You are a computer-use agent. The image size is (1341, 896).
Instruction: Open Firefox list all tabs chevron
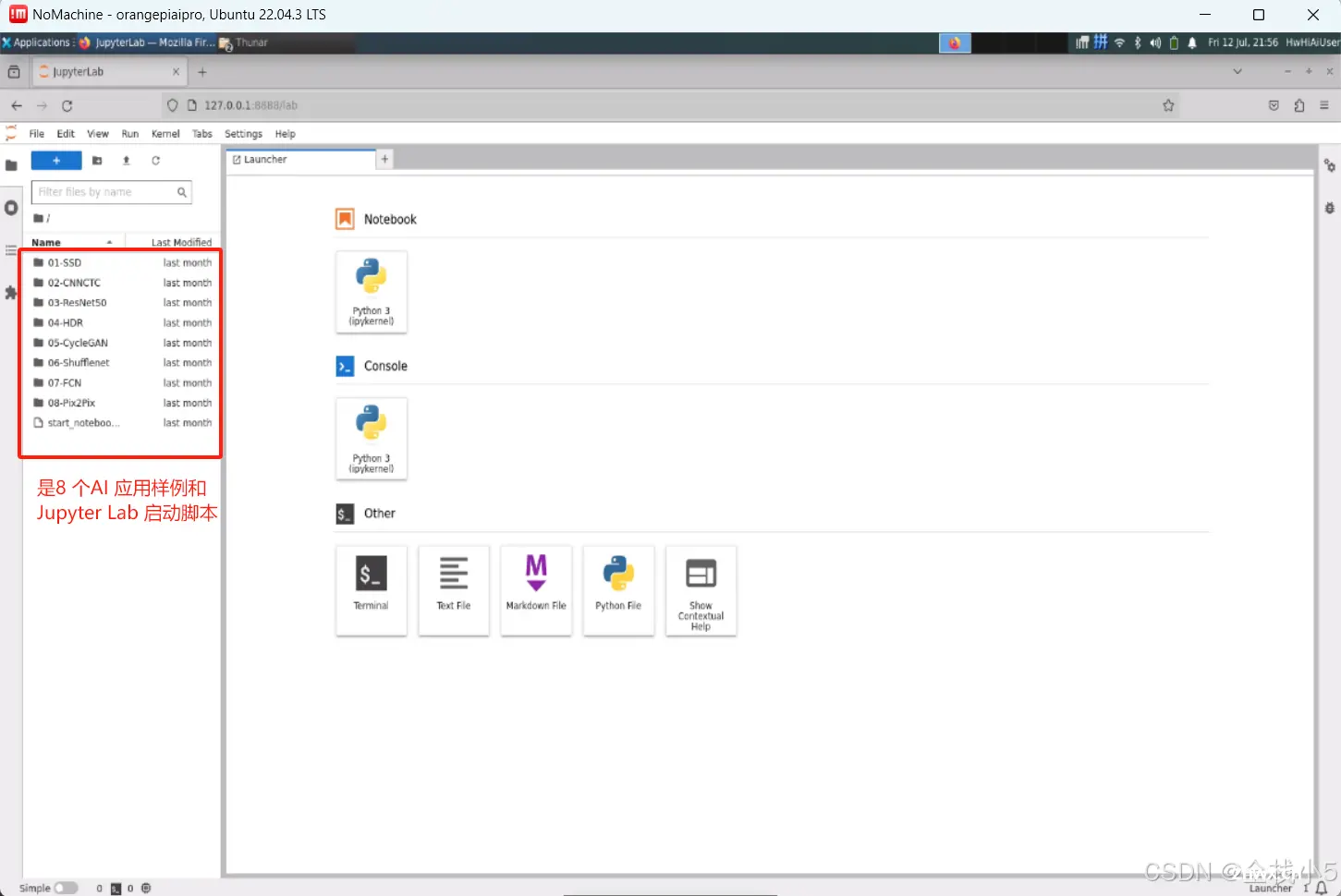(x=1237, y=71)
